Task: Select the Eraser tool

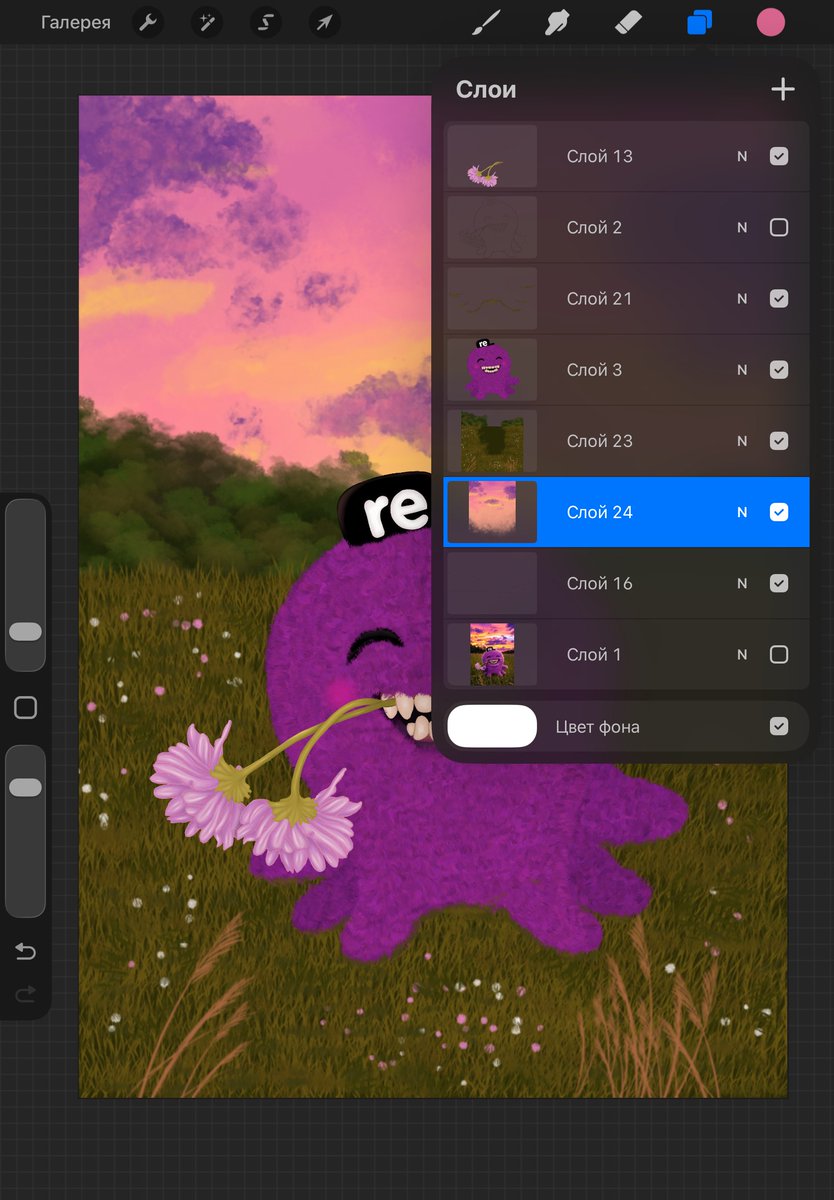Action: coord(628,22)
